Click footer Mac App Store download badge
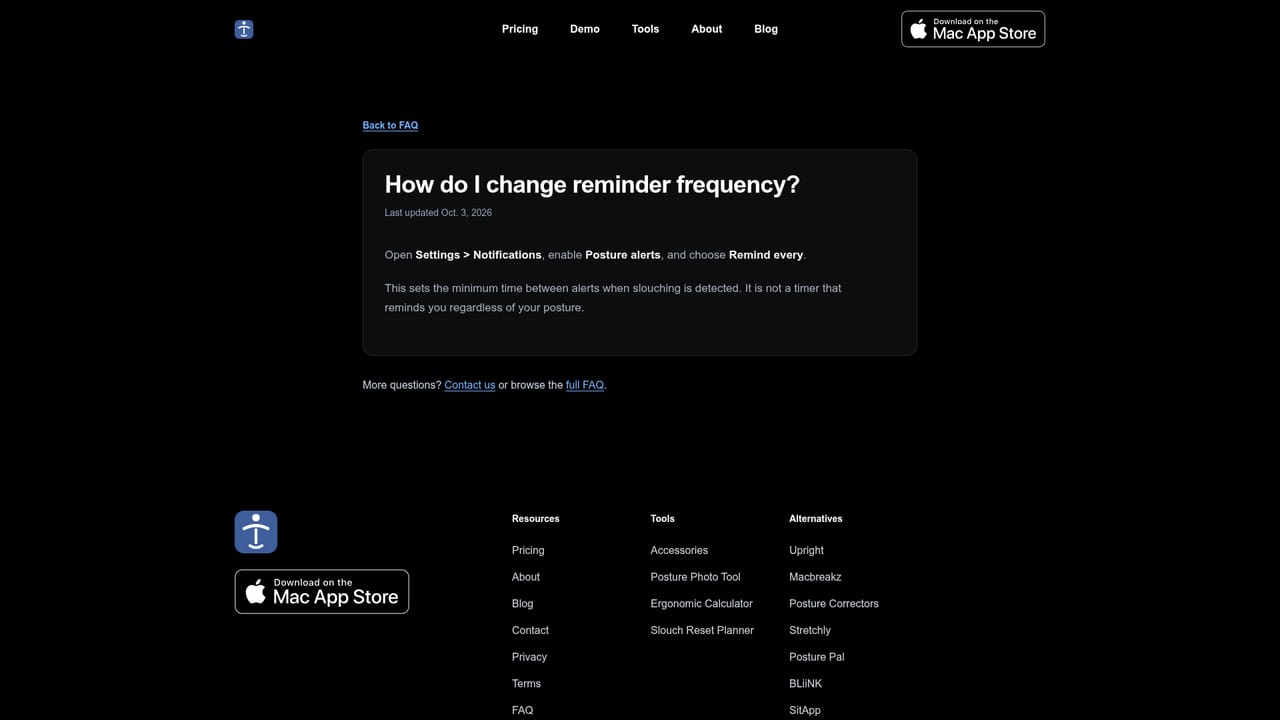The width and height of the screenshot is (1280, 720). click(x=322, y=592)
